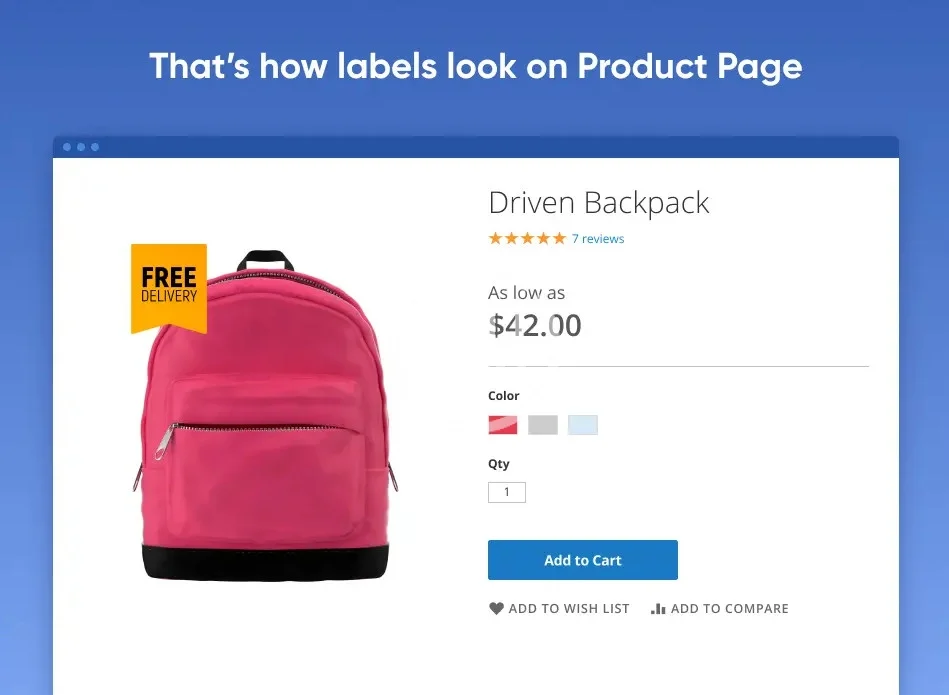The image size is (949, 695).
Task: Click the first browser window dot
Action: pyautogui.click(x=67, y=147)
